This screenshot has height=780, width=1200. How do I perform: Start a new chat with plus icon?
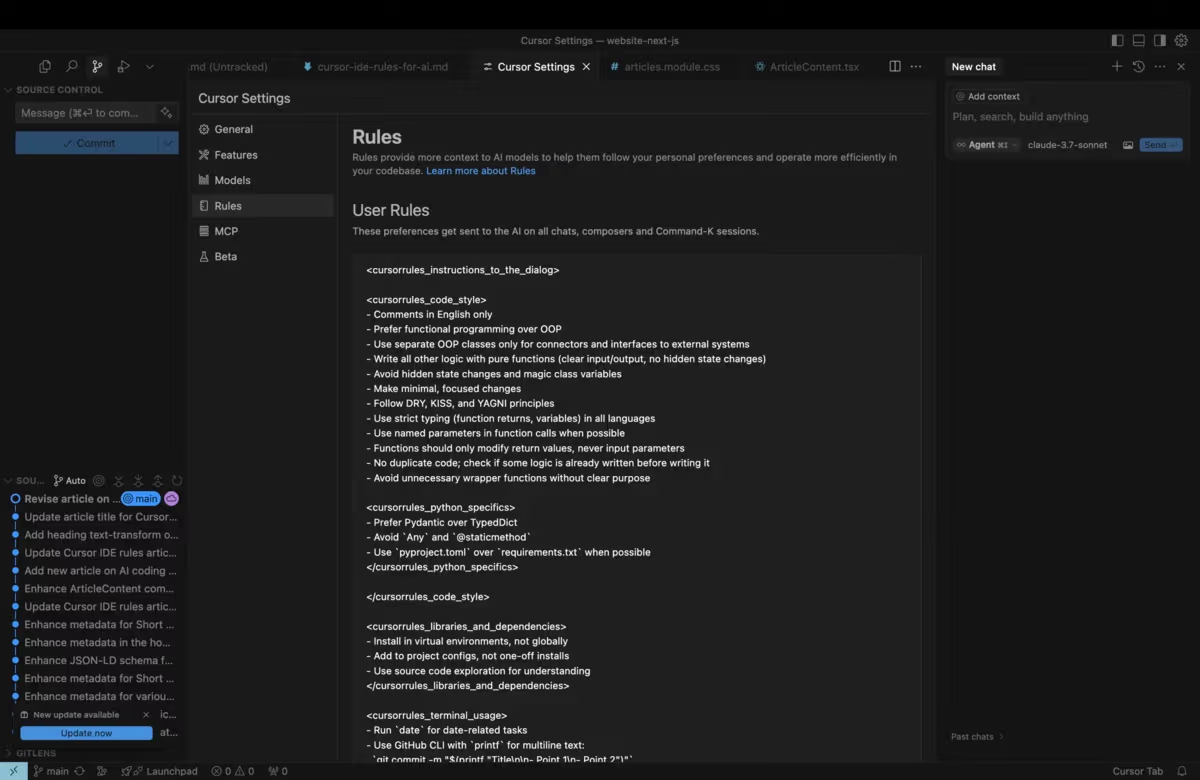click(x=1117, y=67)
